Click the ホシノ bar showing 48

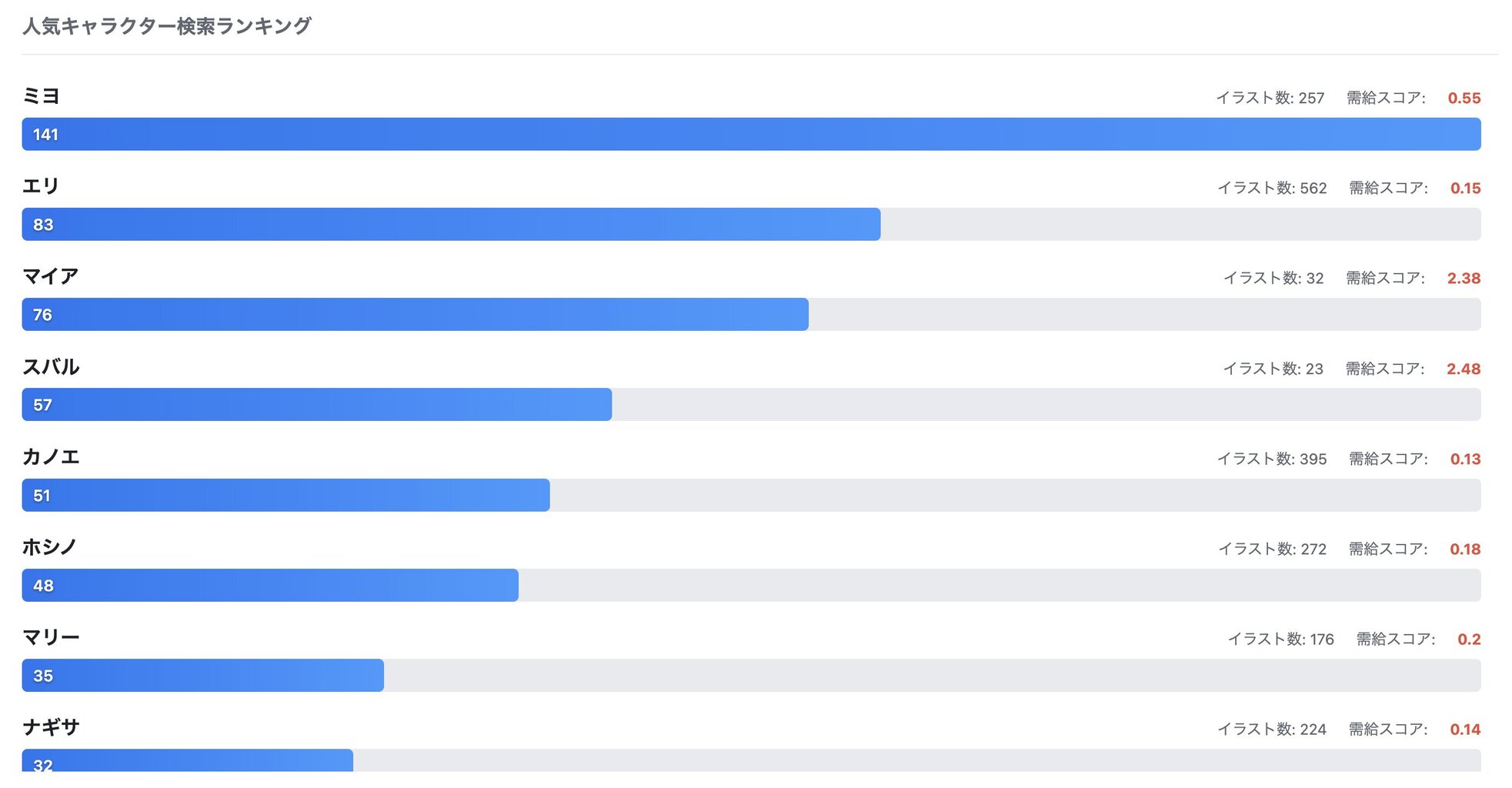[x=270, y=585]
